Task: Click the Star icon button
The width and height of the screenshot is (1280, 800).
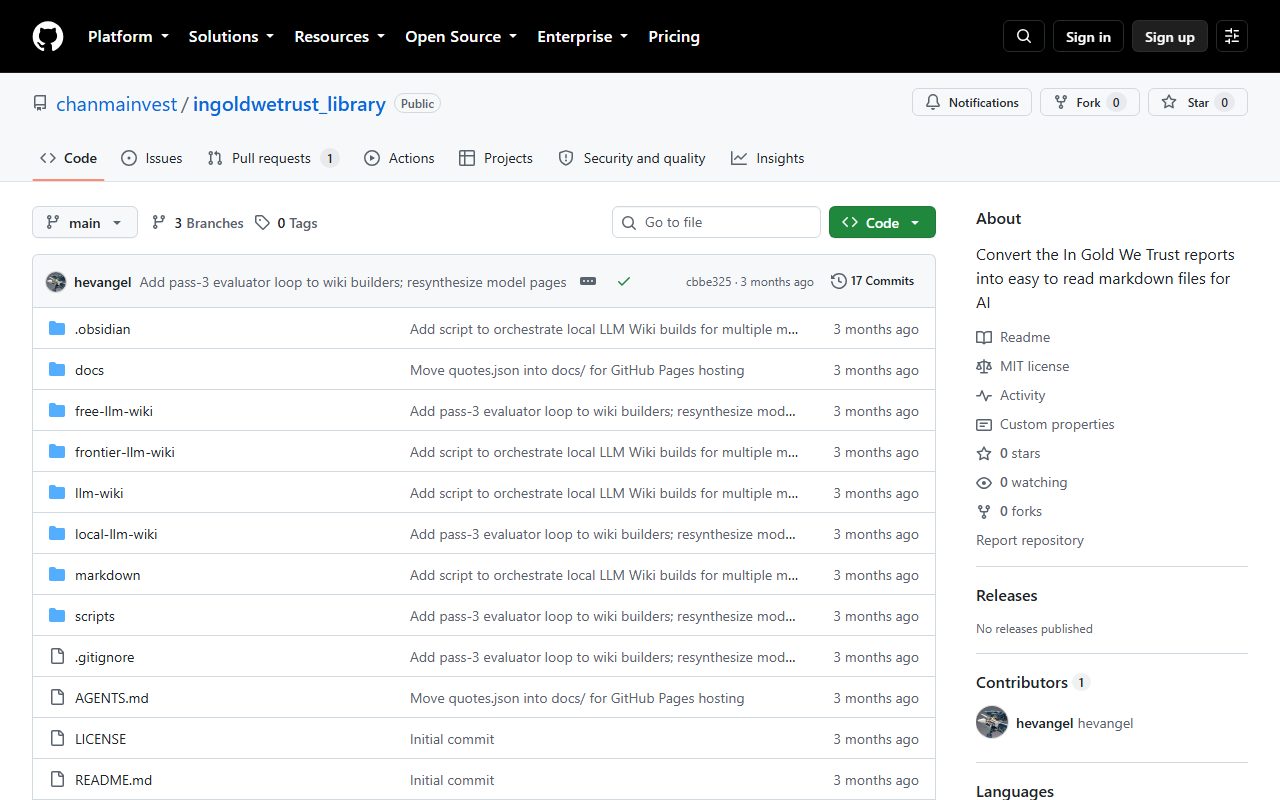Action: point(1198,102)
